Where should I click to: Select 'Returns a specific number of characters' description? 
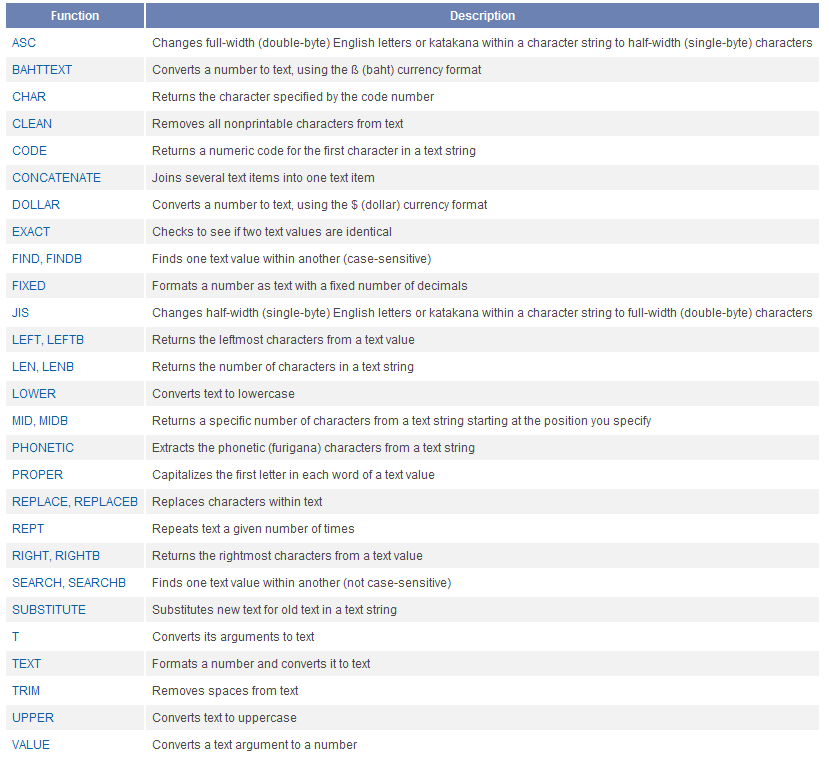(401, 420)
